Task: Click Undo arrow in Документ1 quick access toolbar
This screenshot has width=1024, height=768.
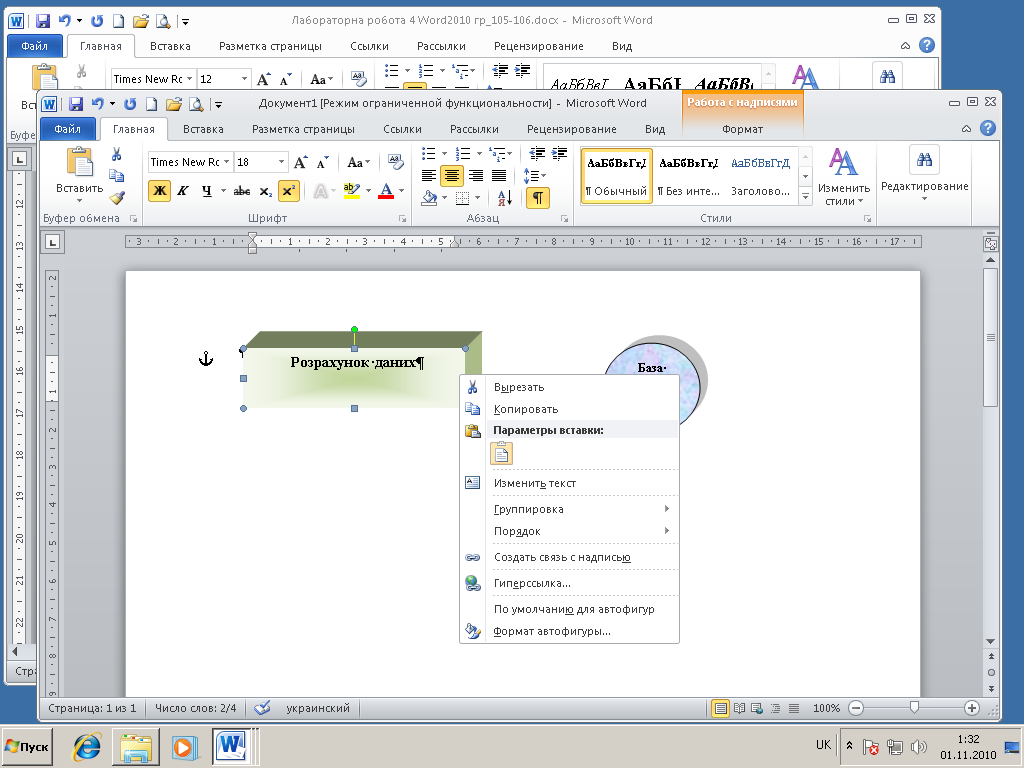Action: pyautogui.click(x=98, y=103)
